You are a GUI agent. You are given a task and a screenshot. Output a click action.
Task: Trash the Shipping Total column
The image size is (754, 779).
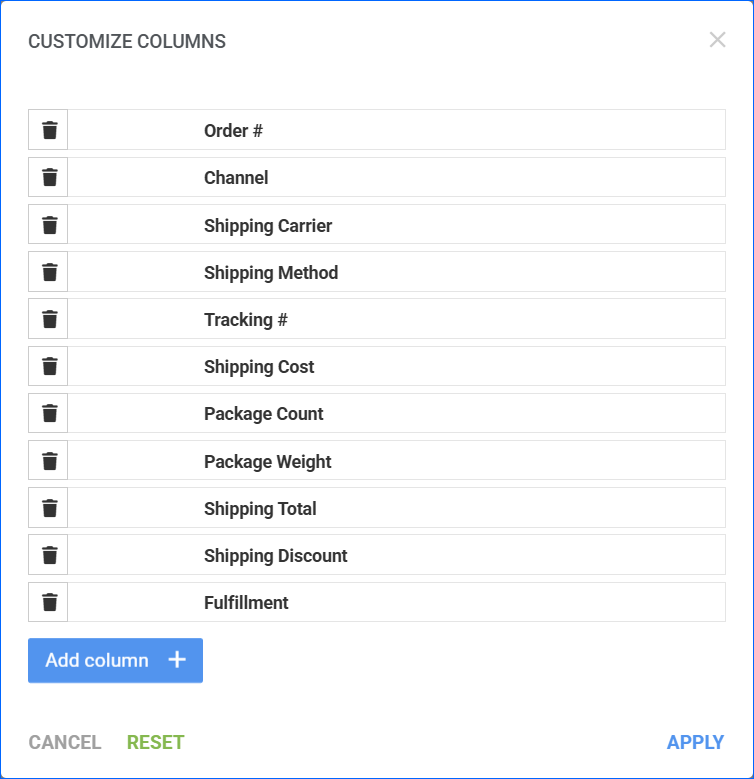49,508
